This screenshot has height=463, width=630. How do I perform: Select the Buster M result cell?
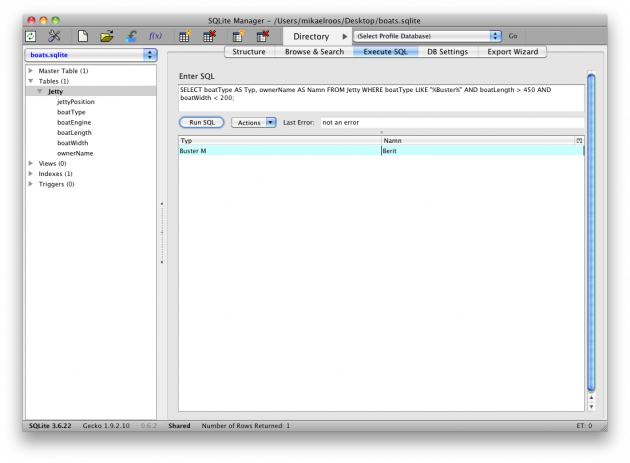pyautogui.click(x=280, y=151)
